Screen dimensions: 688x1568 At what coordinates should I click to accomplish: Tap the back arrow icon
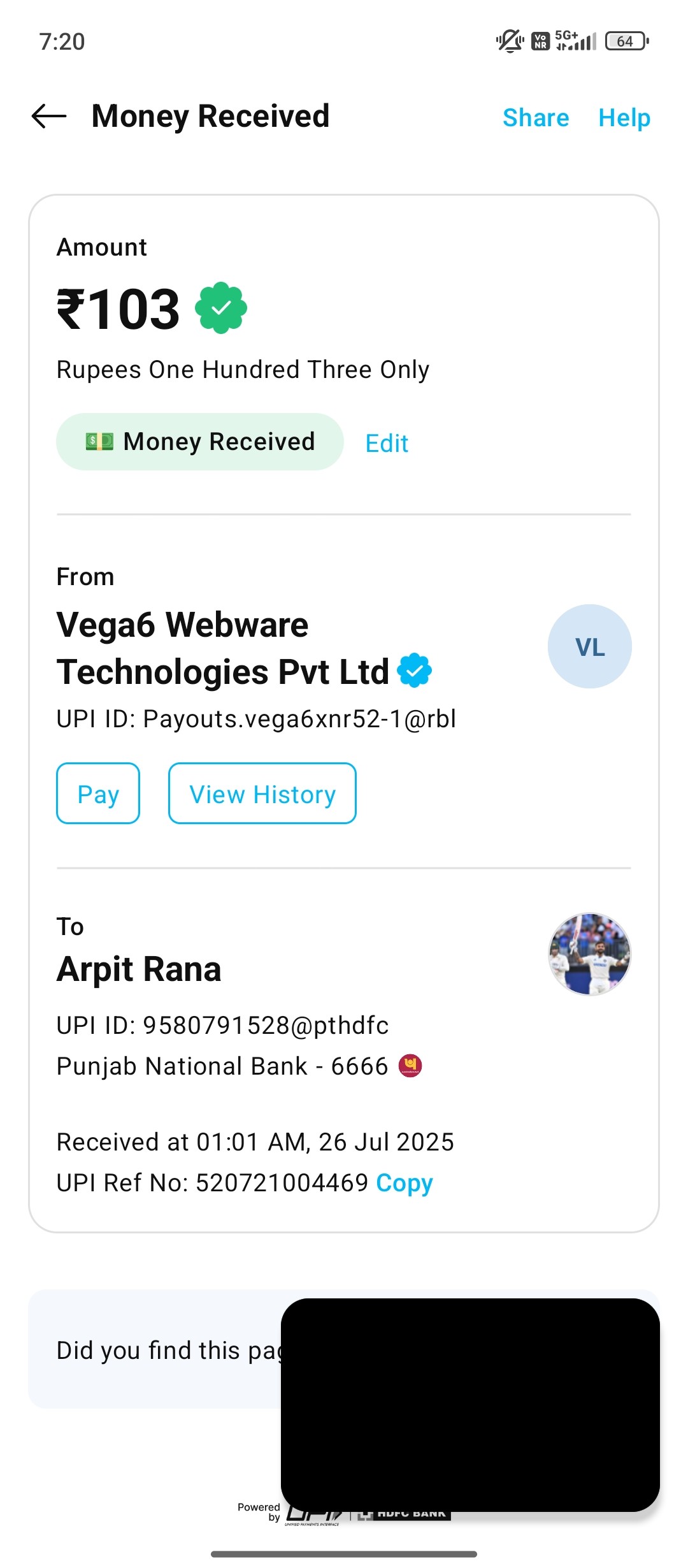49,117
